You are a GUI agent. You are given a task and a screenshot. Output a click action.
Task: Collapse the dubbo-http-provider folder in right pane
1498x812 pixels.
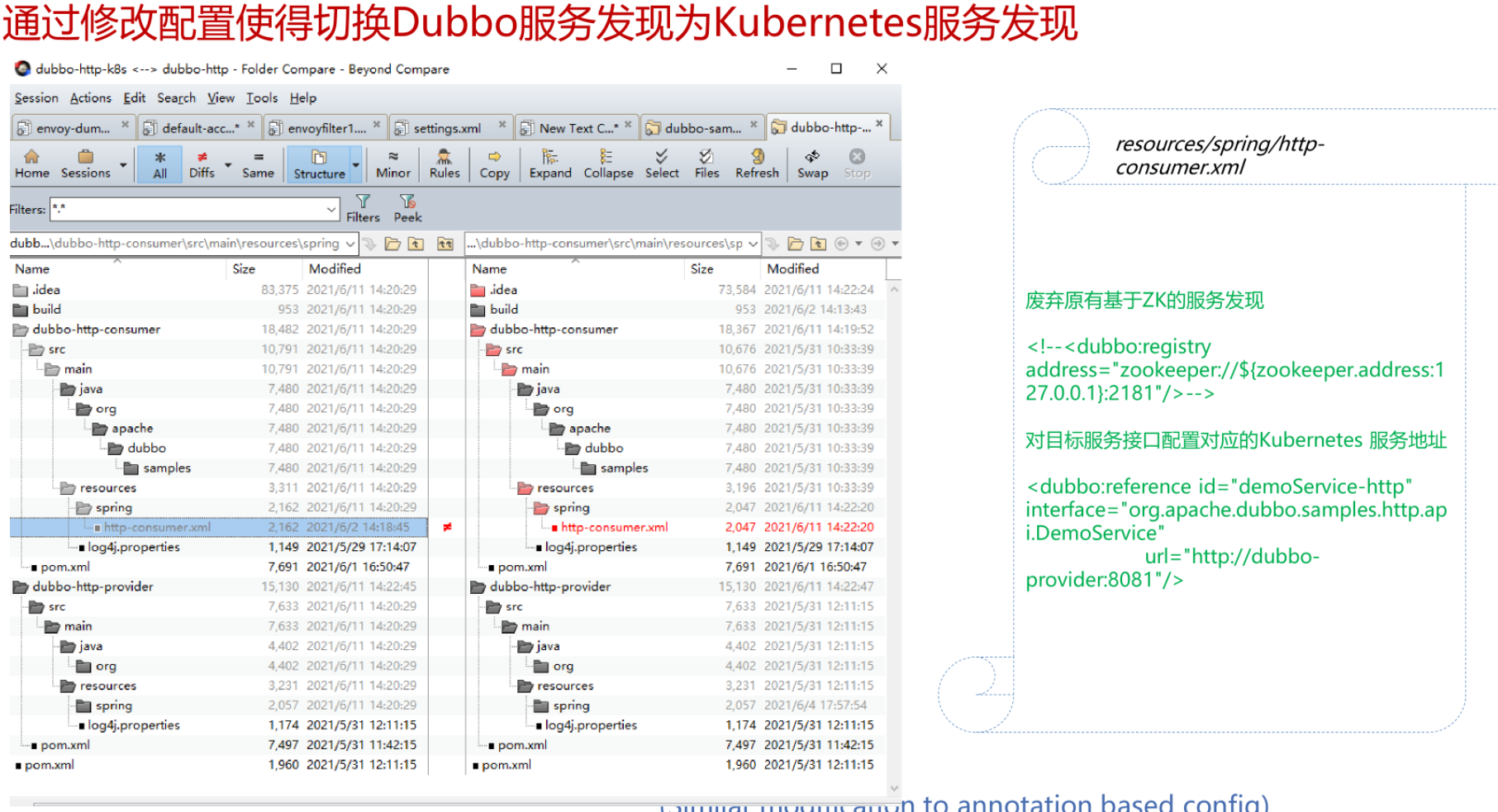coord(478,587)
